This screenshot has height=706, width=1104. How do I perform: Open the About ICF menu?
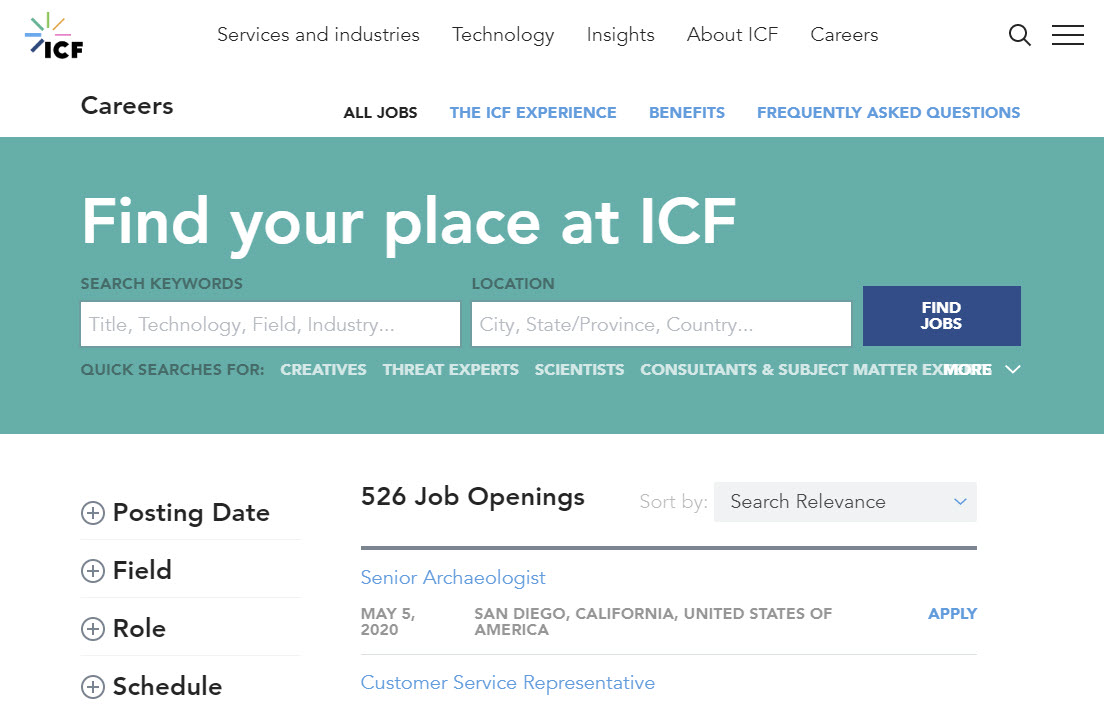(732, 35)
